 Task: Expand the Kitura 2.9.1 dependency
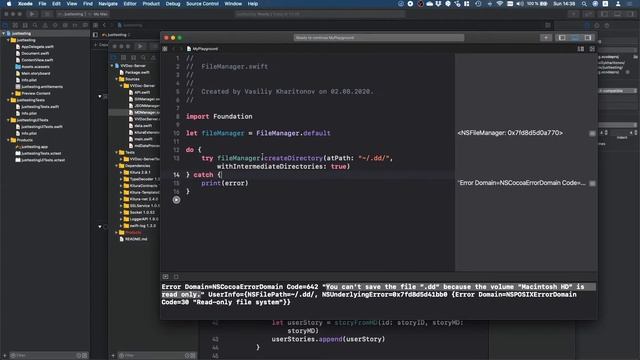click(122, 172)
